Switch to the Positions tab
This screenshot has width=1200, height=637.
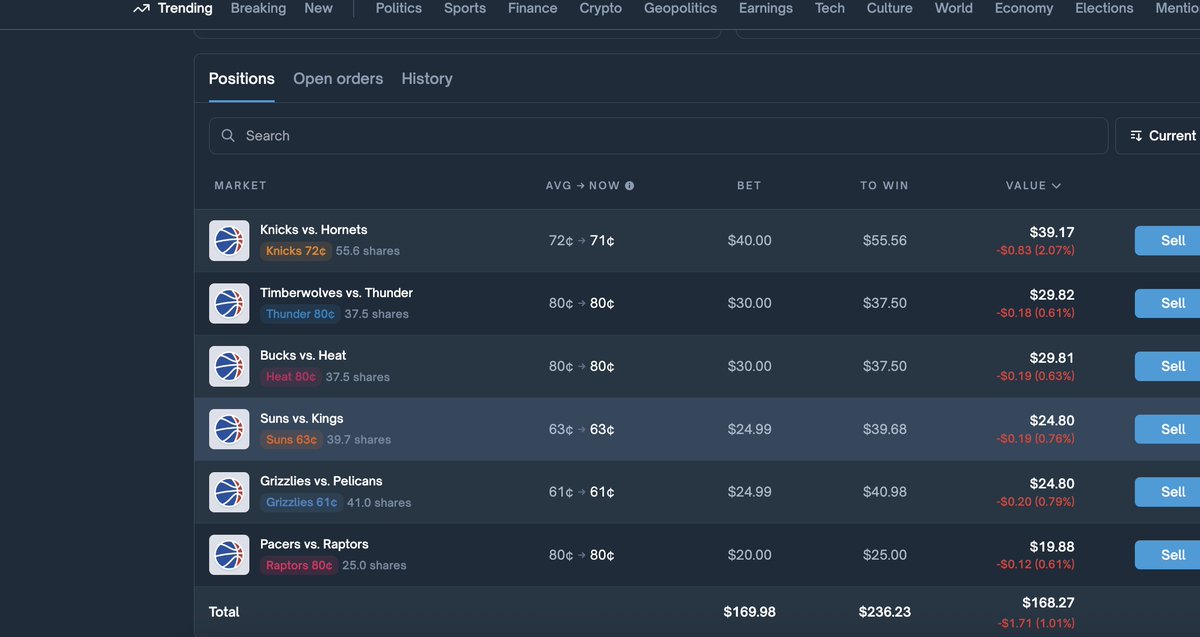coord(242,79)
